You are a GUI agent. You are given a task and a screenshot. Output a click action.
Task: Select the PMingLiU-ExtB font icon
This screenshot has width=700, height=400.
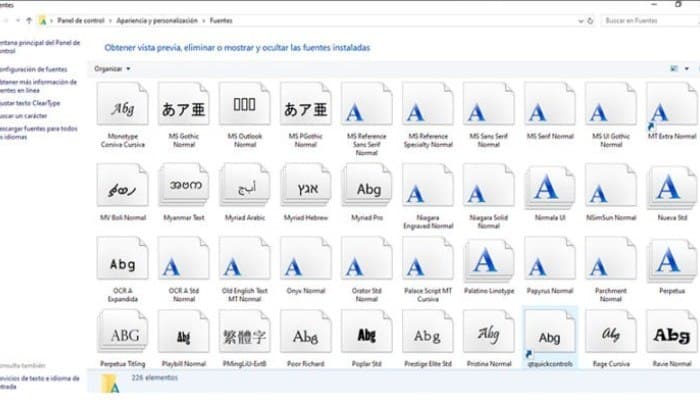click(245, 332)
